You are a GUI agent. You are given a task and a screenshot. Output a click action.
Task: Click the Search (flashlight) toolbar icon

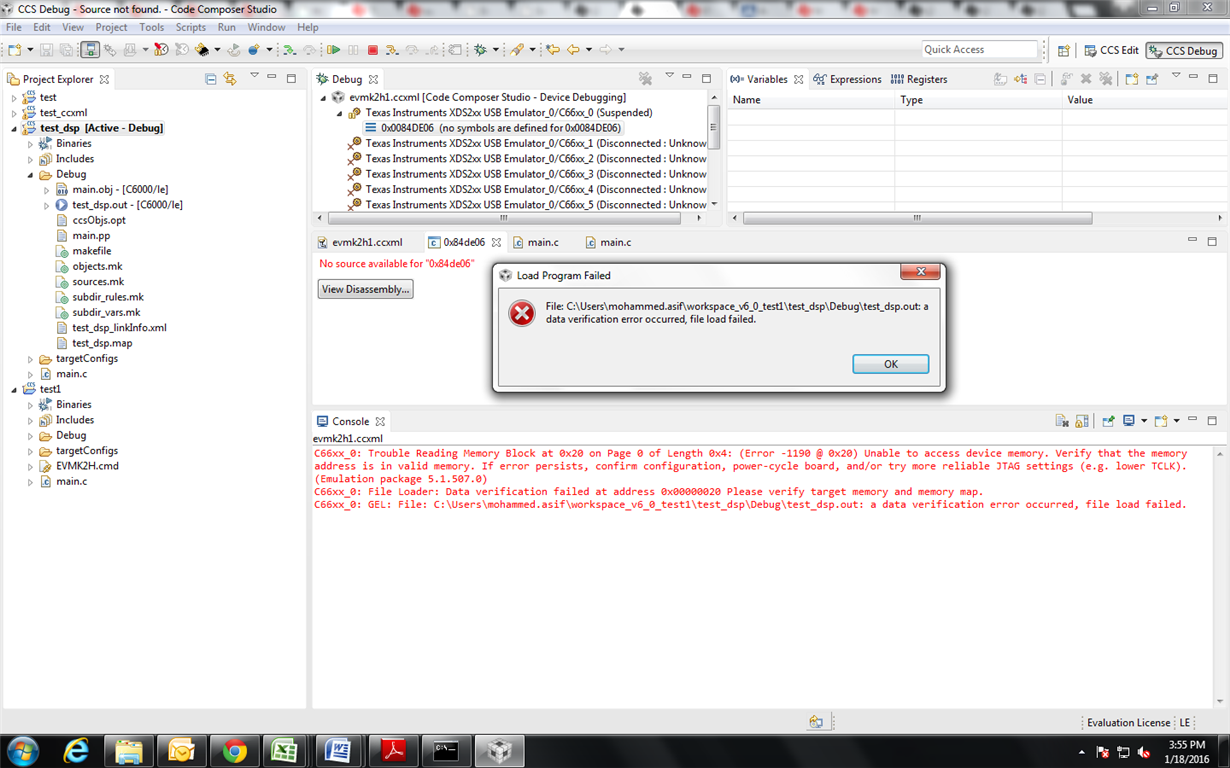click(516, 49)
